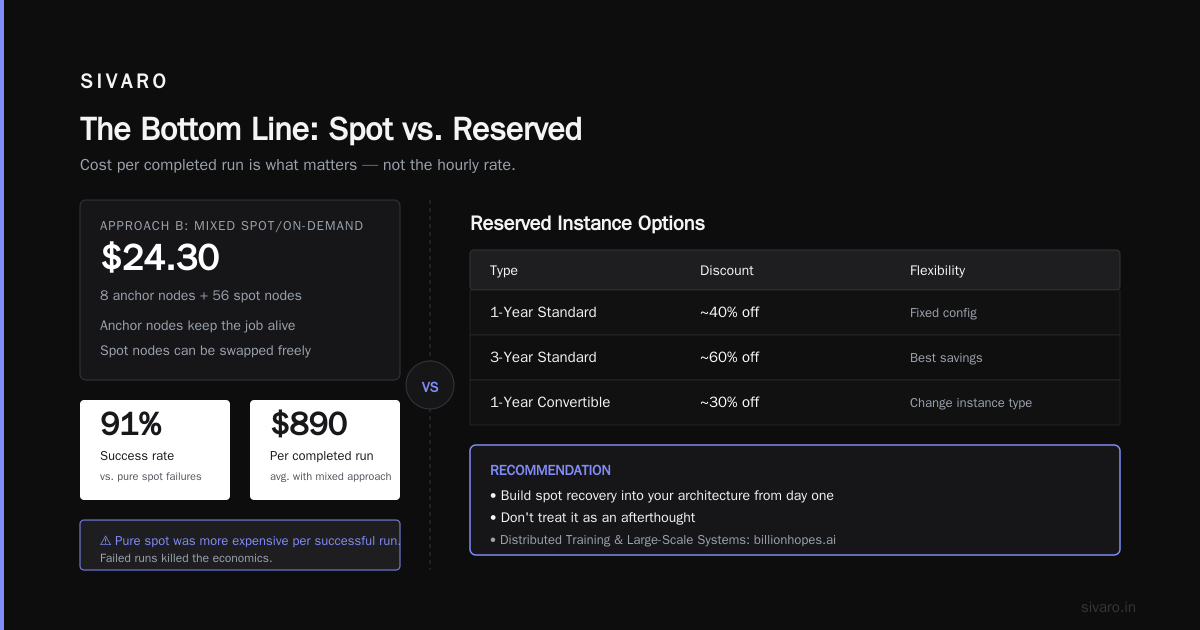Click the "avg. with mixed approach" caption
The width and height of the screenshot is (1200, 630).
331,476
